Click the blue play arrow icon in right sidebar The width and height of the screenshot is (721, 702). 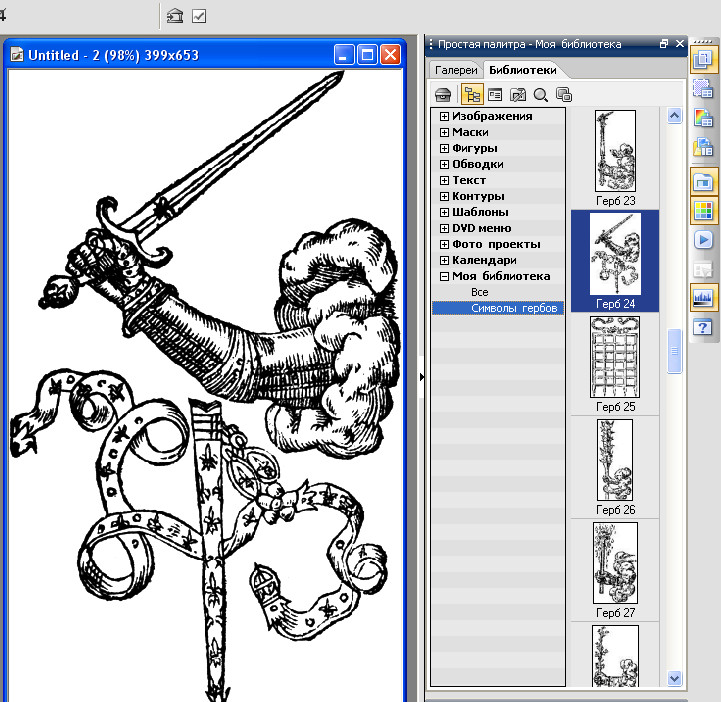point(703,240)
